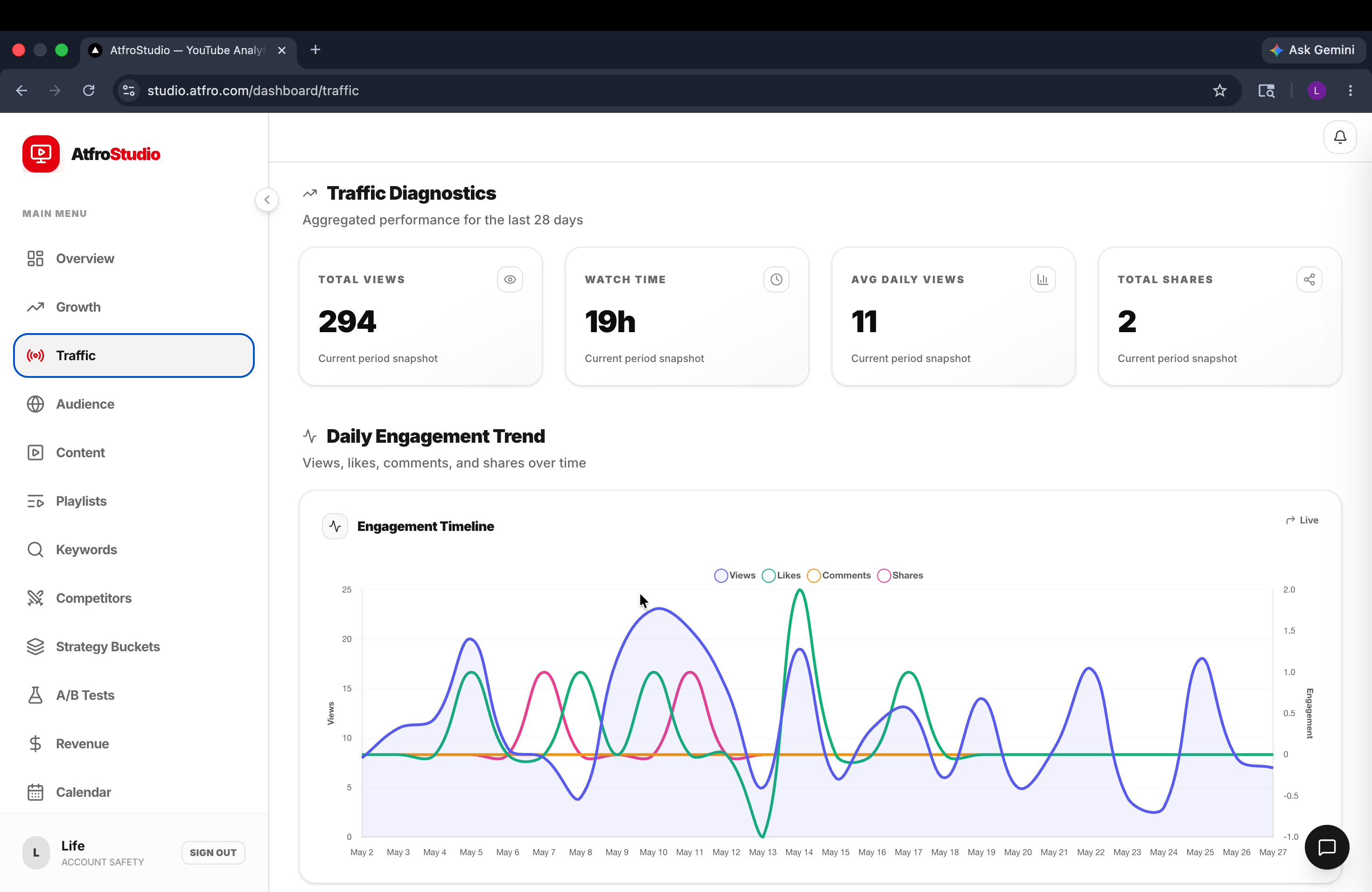Click the eye icon on Total Views card
This screenshot has width=1372, height=892.
tap(510, 279)
